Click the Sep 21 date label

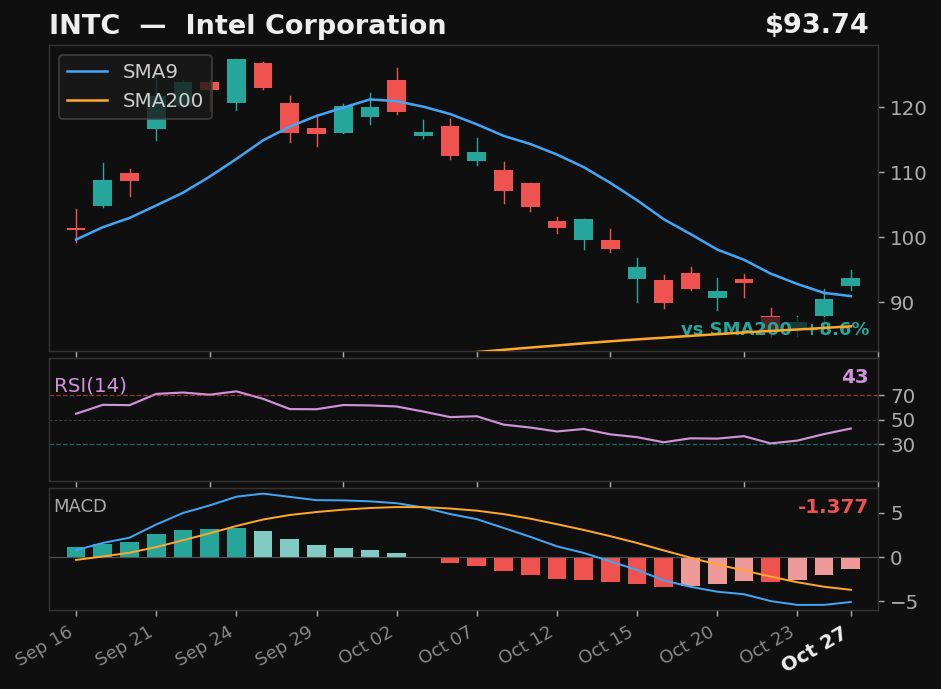(125, 645)
